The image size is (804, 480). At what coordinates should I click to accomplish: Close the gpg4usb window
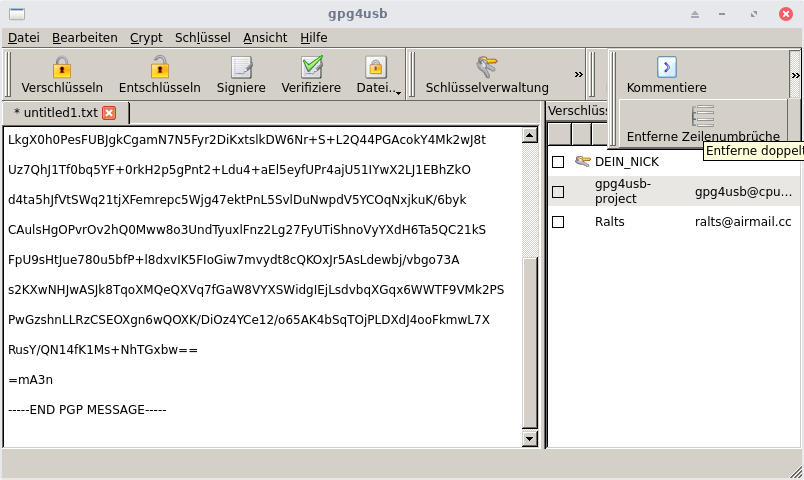(786, 14)
